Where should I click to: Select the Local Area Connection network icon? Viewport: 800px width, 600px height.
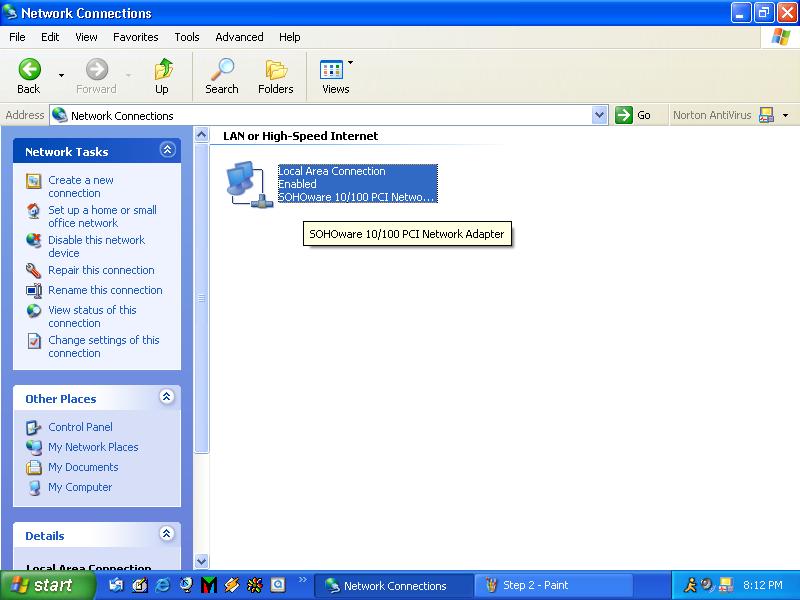pyautogui.click(x=249, y=184)
